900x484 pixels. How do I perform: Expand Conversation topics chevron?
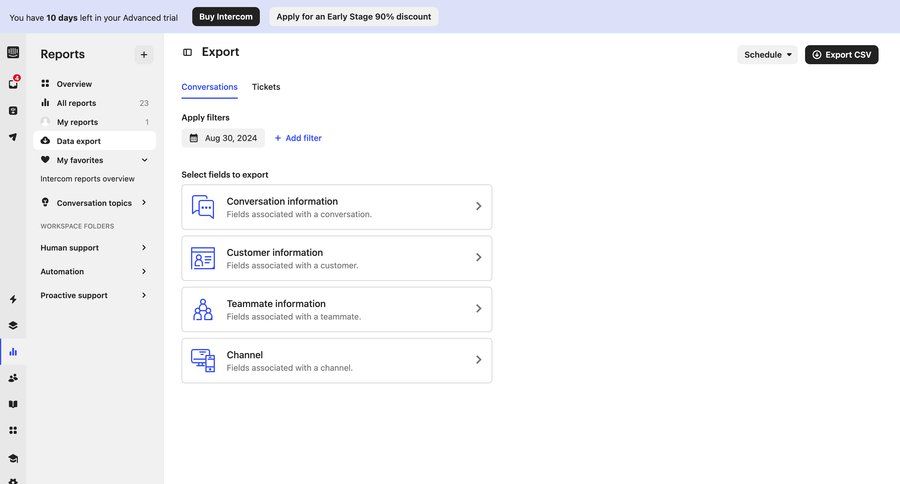pyautogui.click(x=144, y=202)
